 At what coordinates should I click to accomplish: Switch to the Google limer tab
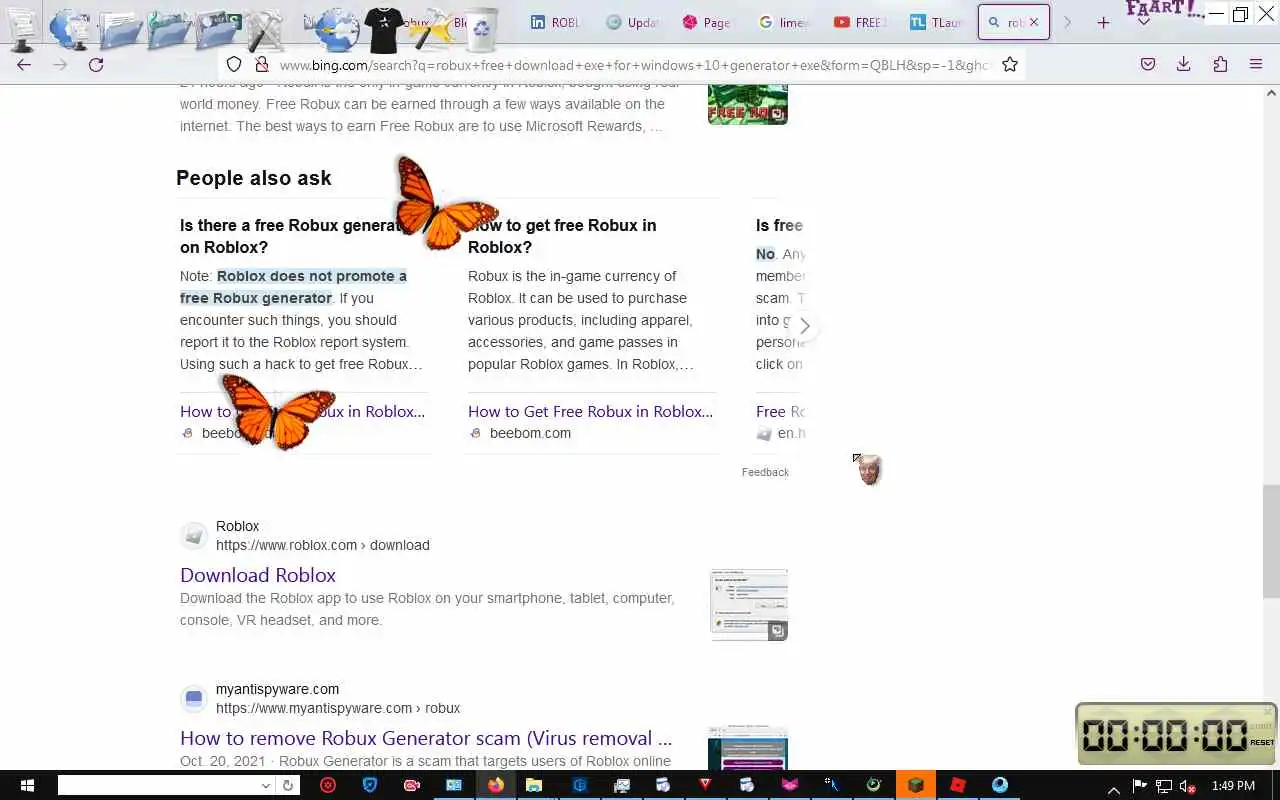tap(783, 22)
